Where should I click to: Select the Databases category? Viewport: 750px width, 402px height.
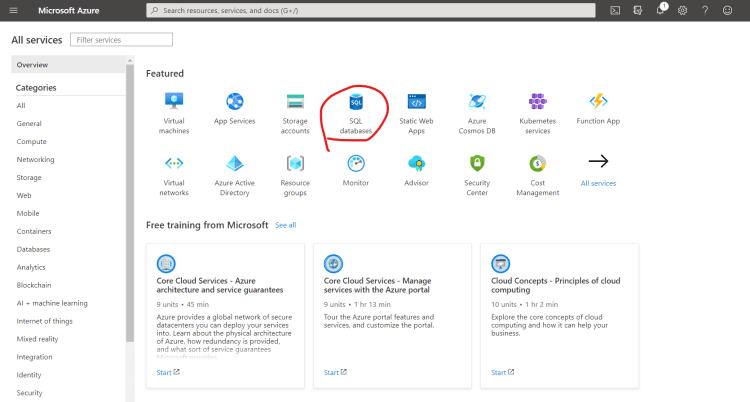[x=33, y=249]
